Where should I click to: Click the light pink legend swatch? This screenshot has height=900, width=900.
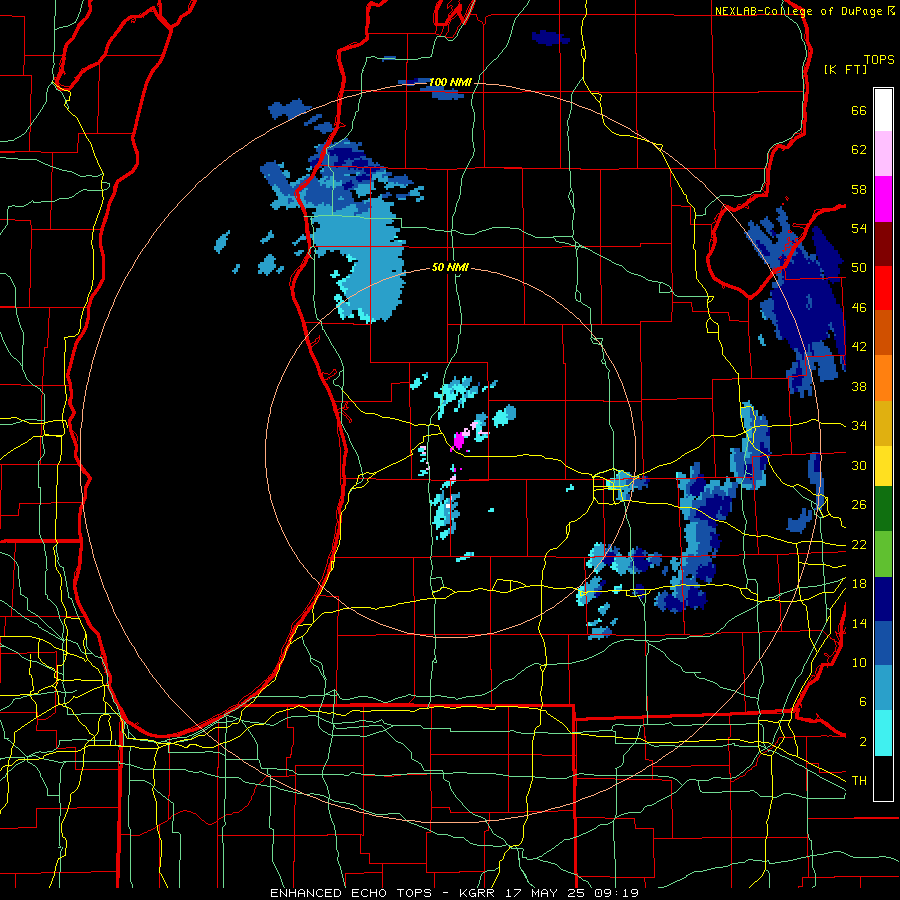(x=883, y=154)
